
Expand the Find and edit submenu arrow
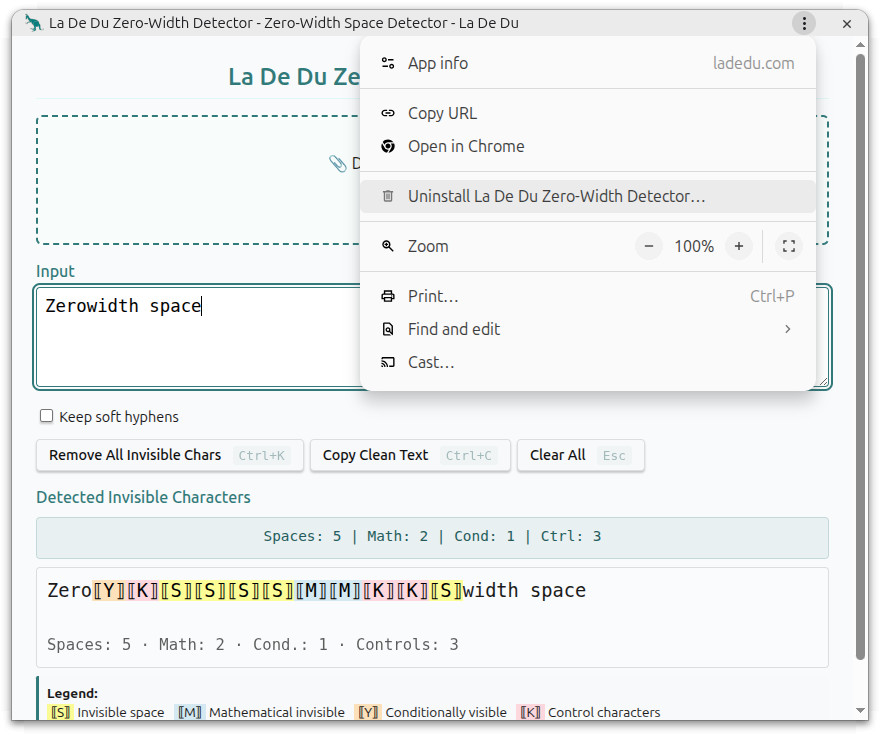[787, 329]
